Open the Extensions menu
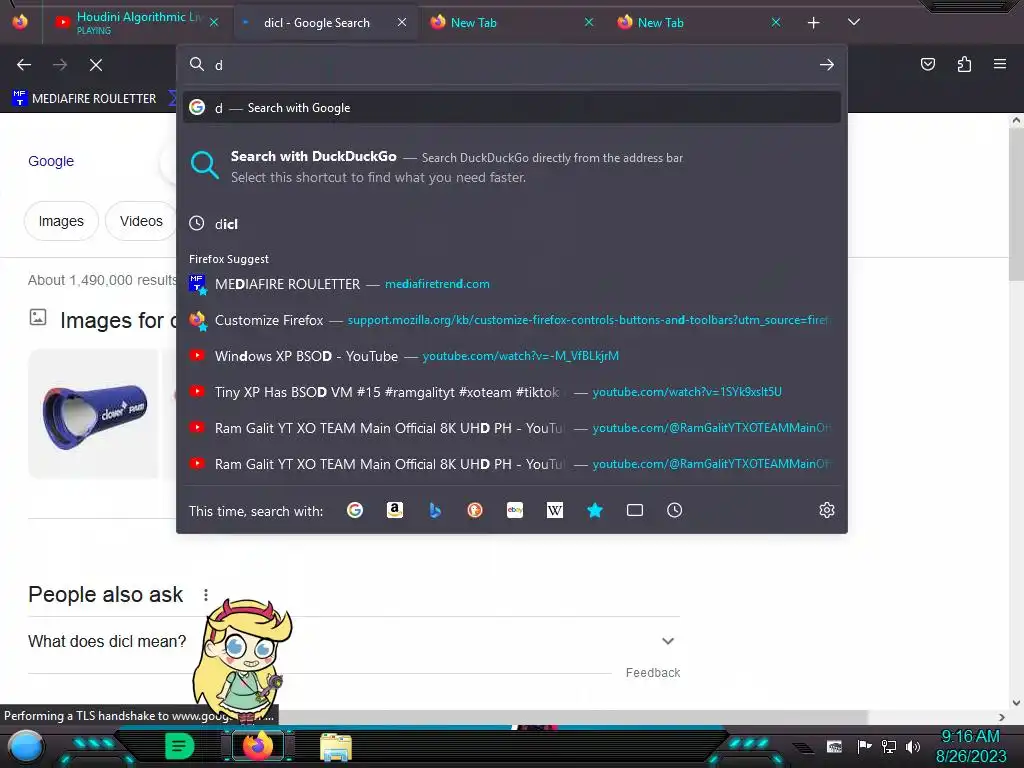 coord(964,64)
